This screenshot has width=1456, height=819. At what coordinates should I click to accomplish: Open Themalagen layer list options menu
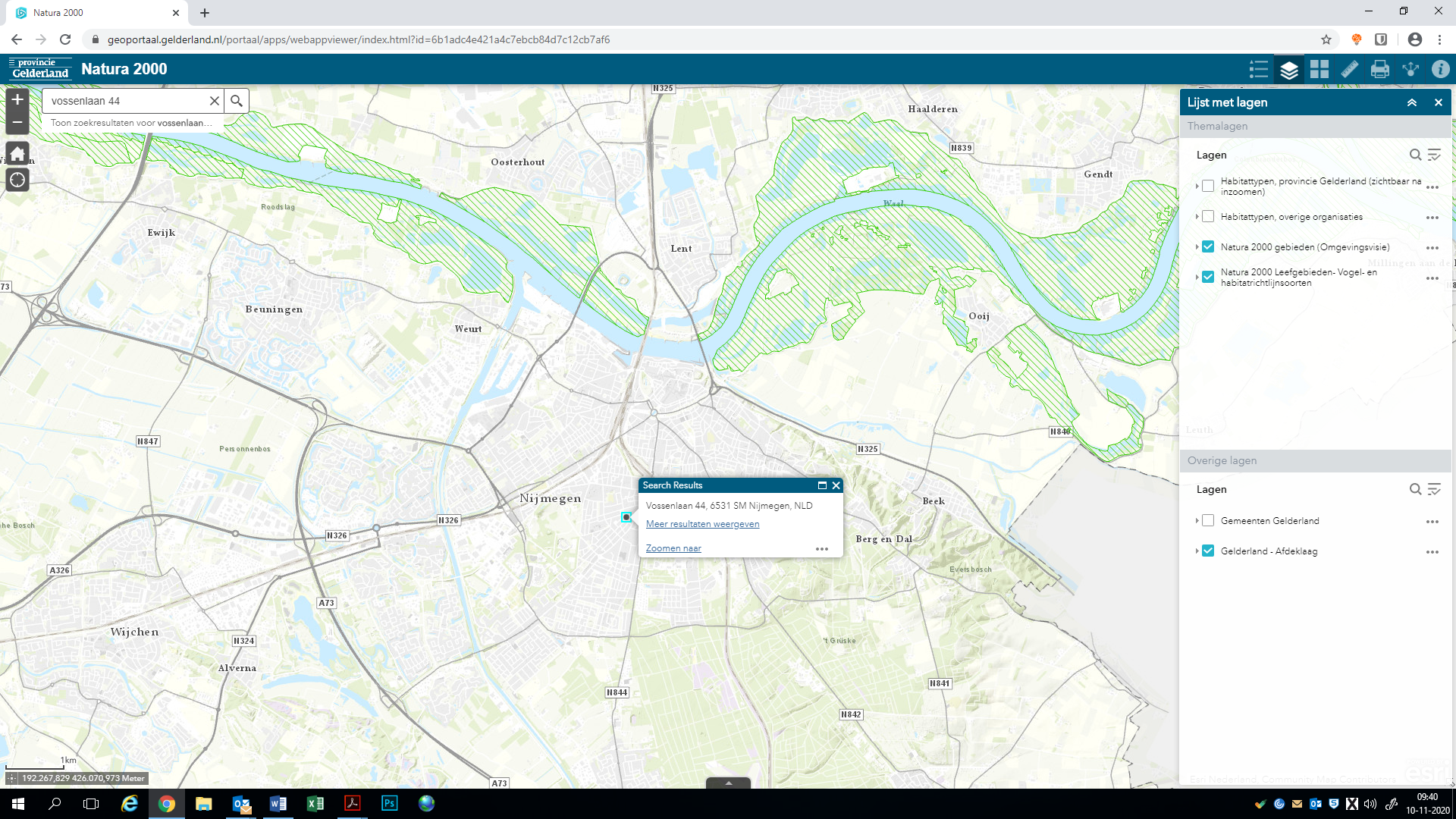[1434, 155]
